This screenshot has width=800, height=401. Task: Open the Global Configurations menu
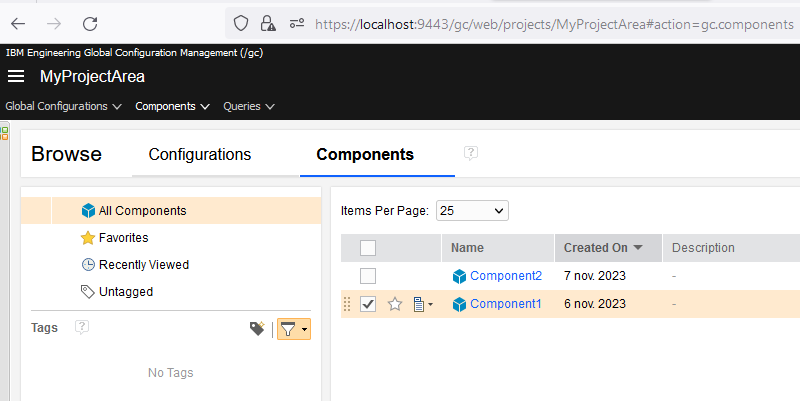pyautogui.click(x=63, y=106)
